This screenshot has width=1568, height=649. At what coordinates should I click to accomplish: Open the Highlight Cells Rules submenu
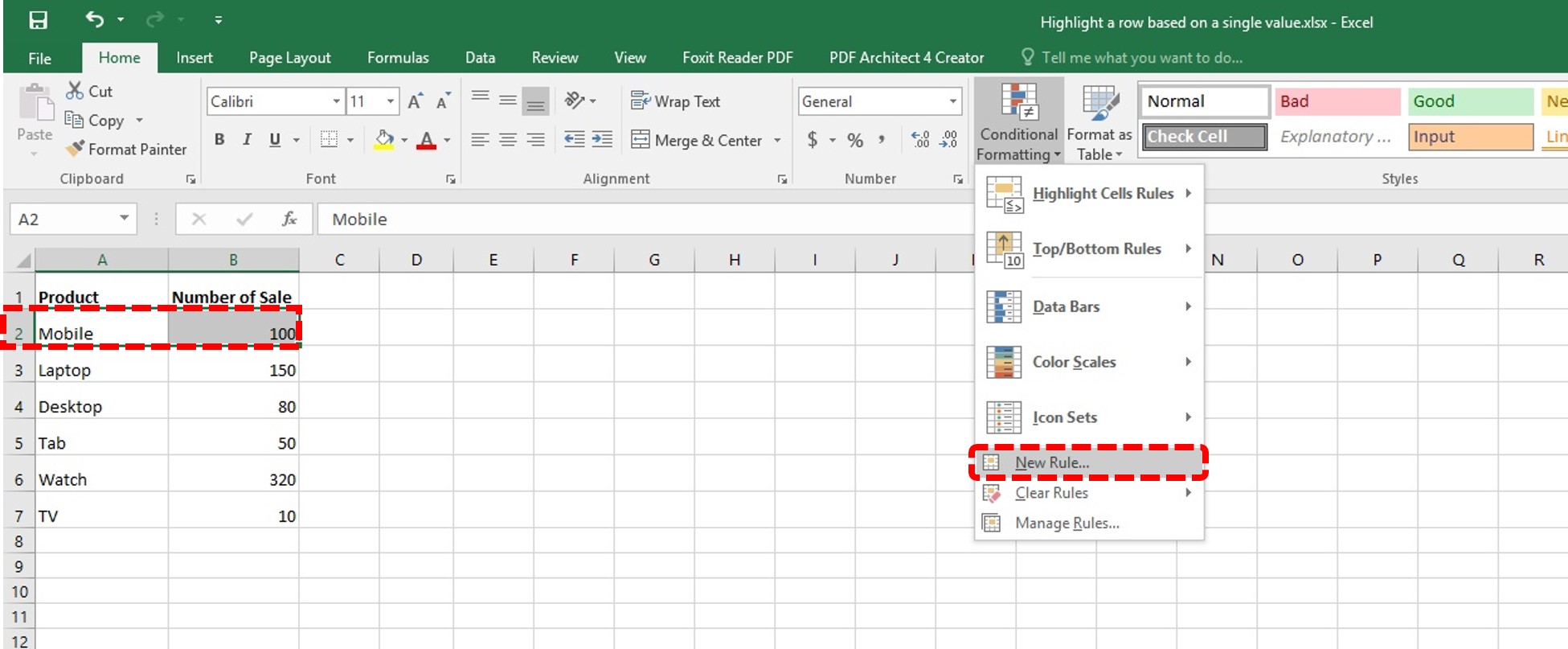click(1089, 194)
